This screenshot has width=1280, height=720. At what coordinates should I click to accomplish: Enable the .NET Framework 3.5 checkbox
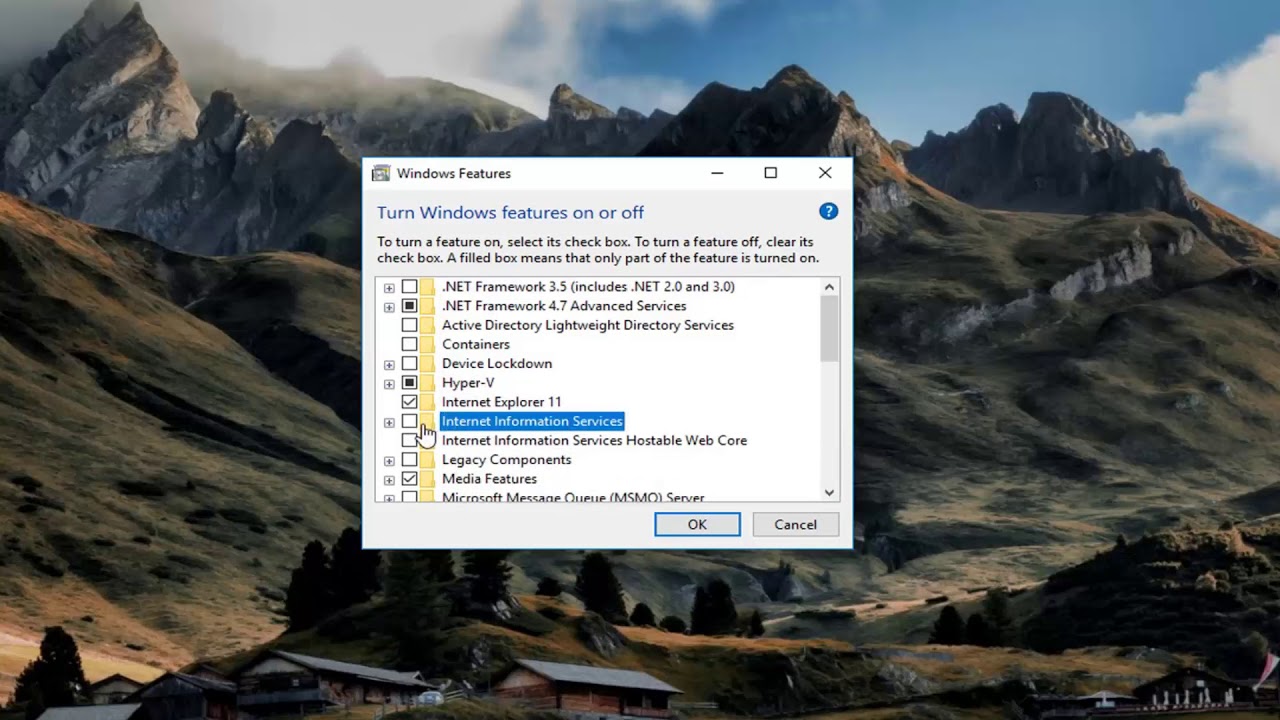click(409, 287)
